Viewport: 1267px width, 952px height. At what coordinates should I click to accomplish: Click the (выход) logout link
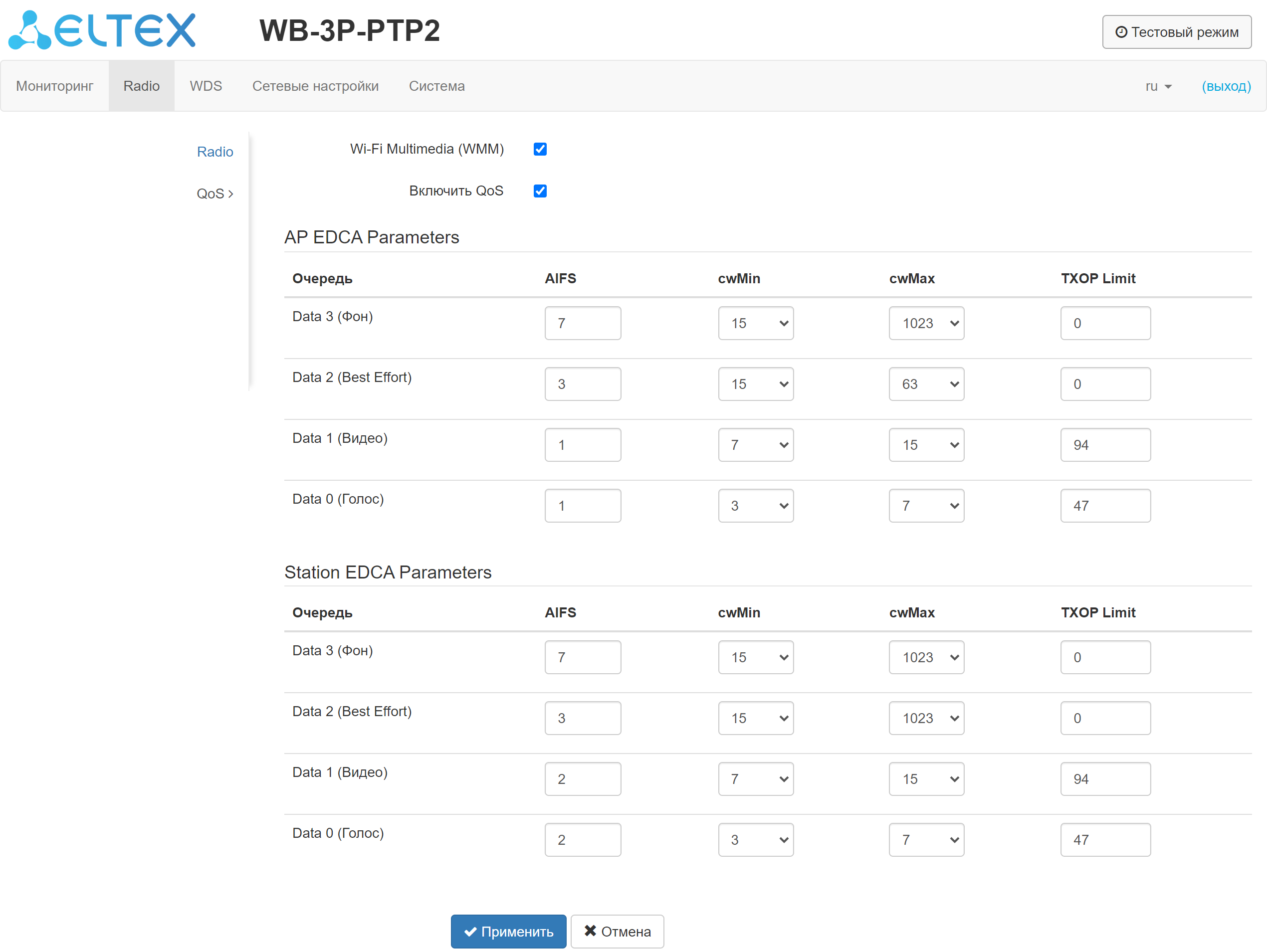1226,86
